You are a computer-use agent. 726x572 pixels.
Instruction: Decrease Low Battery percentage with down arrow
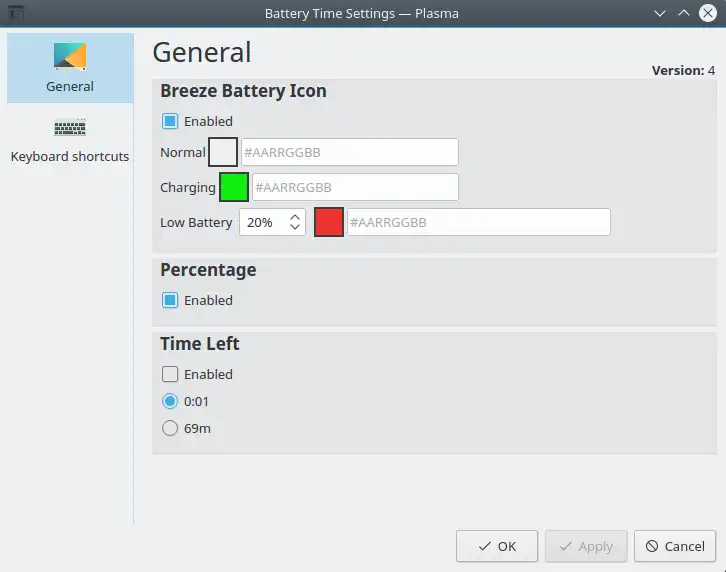(x=295, y=227)
